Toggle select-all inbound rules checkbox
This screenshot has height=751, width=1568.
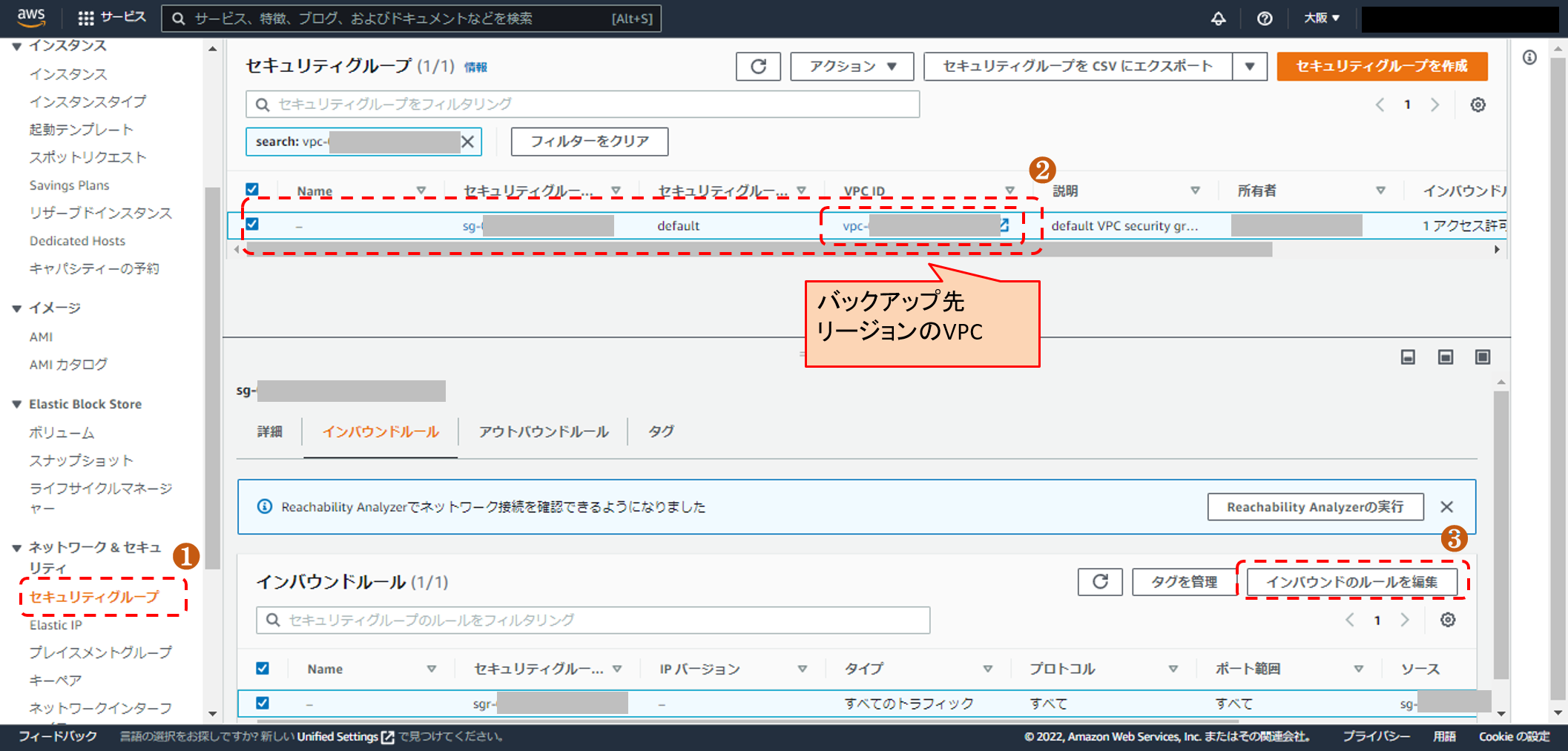[x=263, y=668]
